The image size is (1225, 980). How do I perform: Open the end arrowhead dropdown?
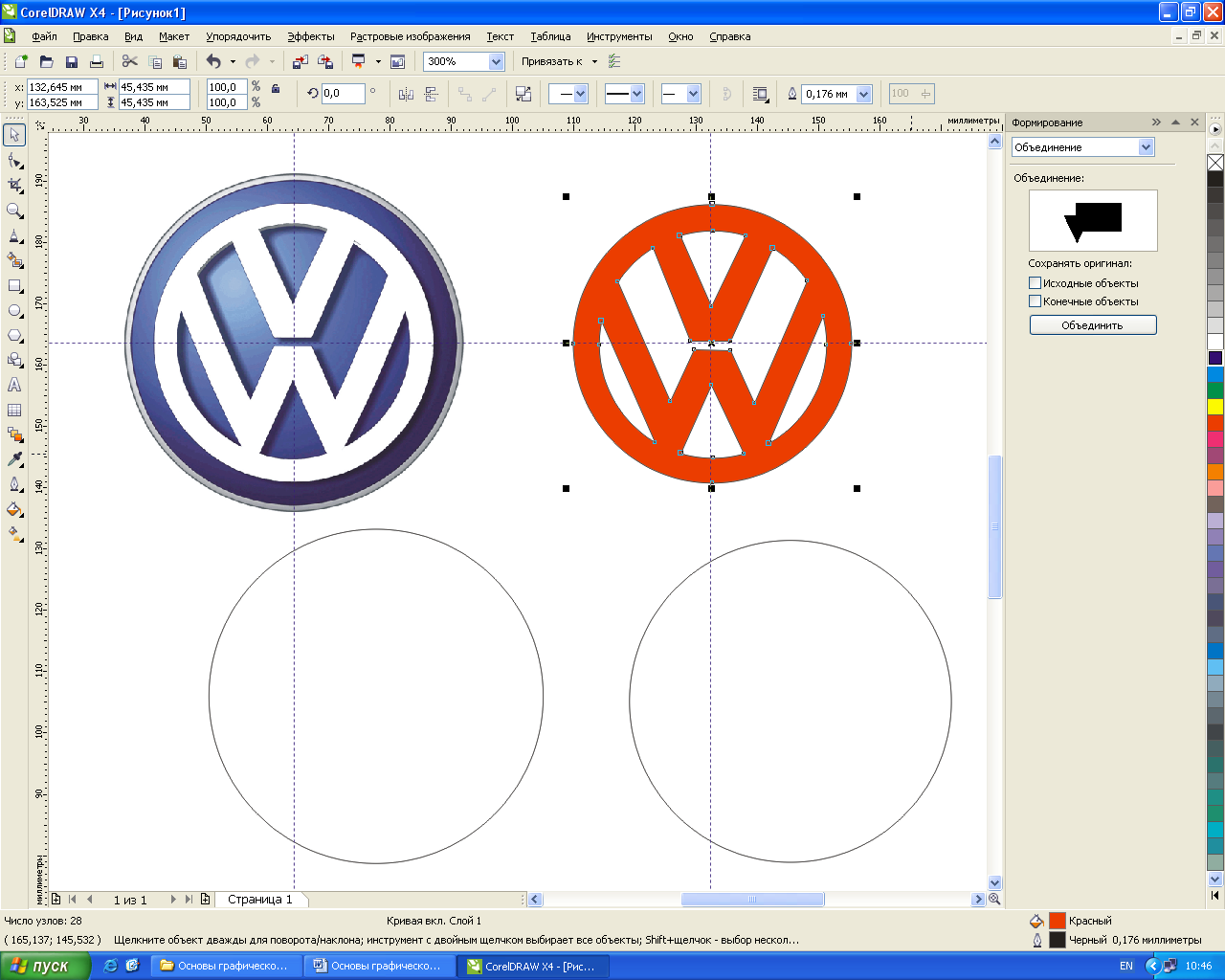click(694, 94)
